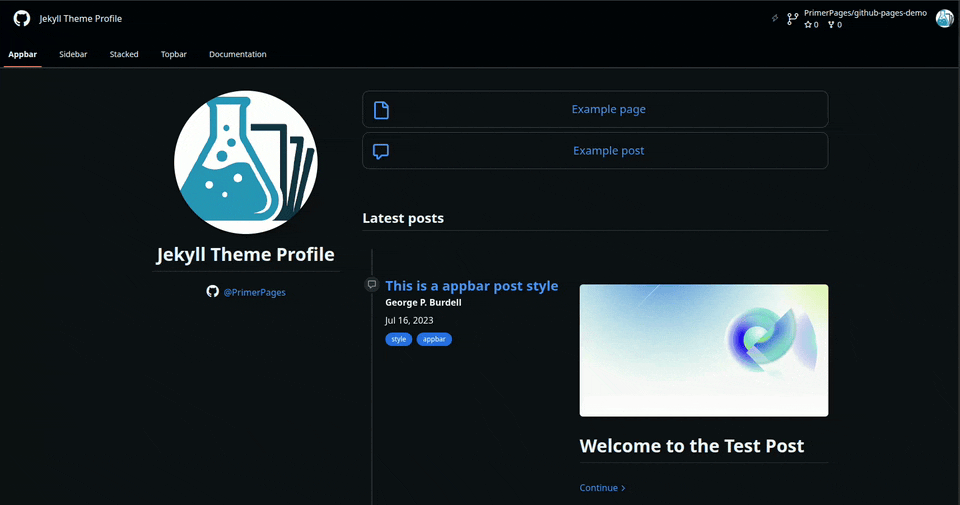Open the PrimerPages/github-pages-demo repository link
960x505 pixels.
(x=865, y=13)
